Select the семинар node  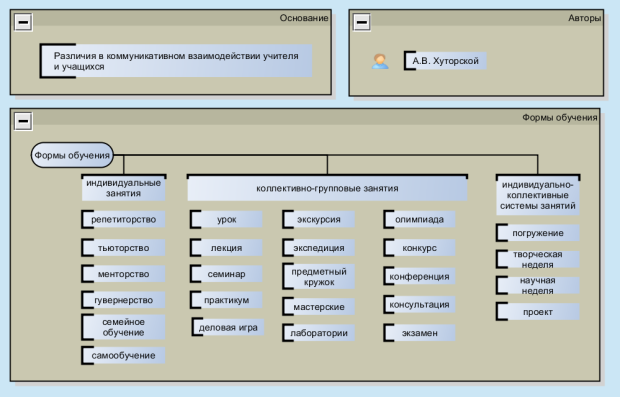click(x=226, y=274)
